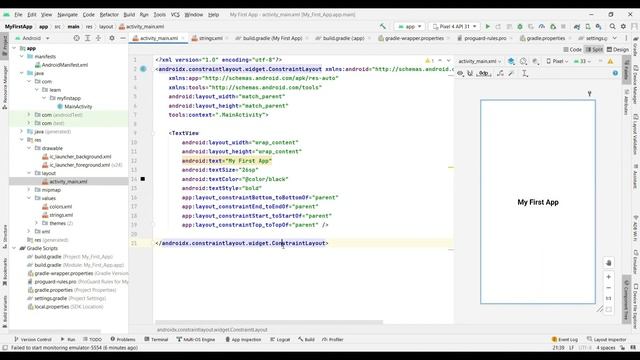Open Version Control tool window
This screenshot has width=640, height=360.
coord(33,339)
